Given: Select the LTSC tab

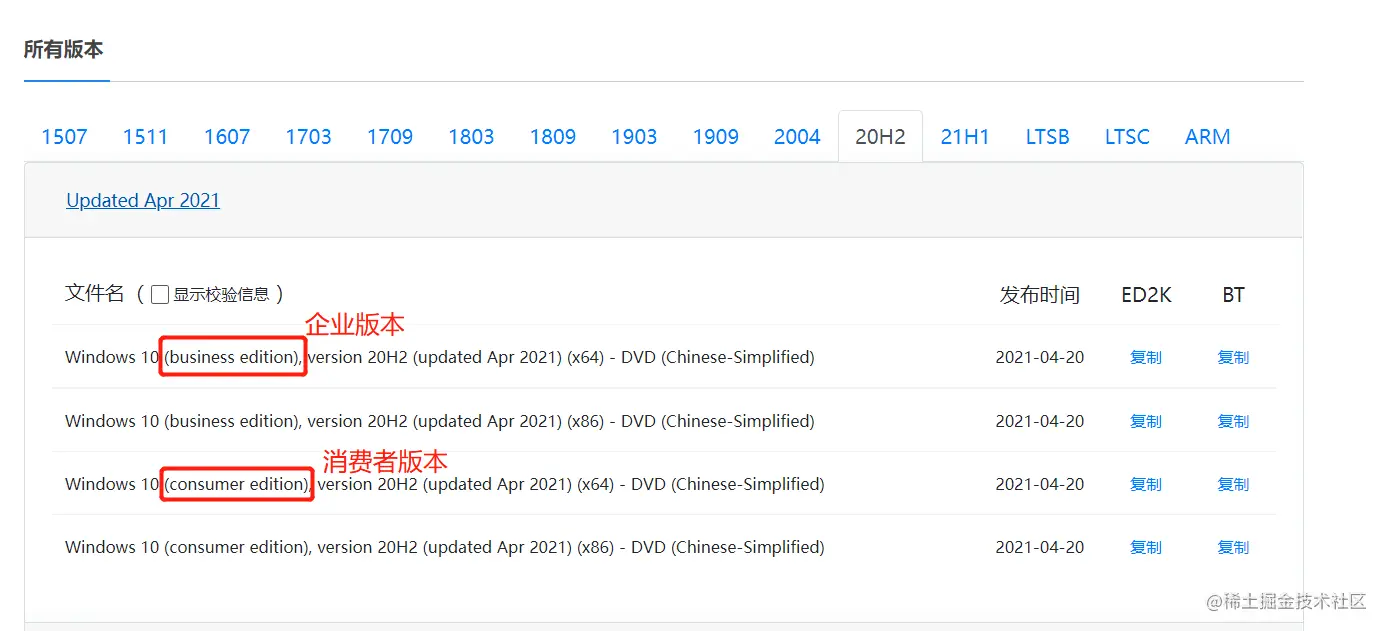Looking at the screenshot, I should (x=1127, y=137).
